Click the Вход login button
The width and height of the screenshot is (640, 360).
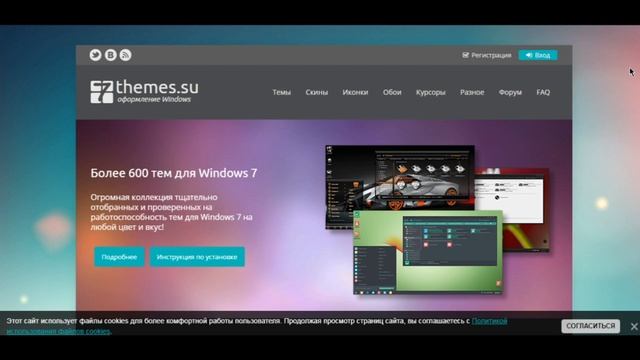pos(538,55)
